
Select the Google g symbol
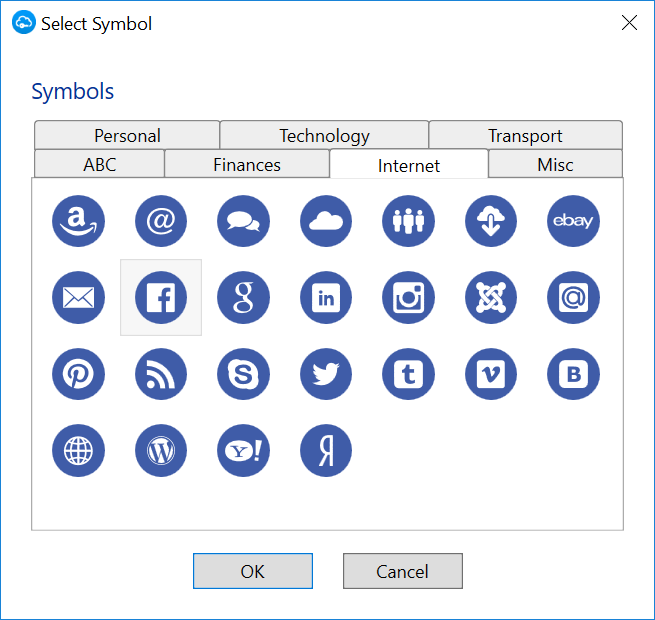click(243, 297)
